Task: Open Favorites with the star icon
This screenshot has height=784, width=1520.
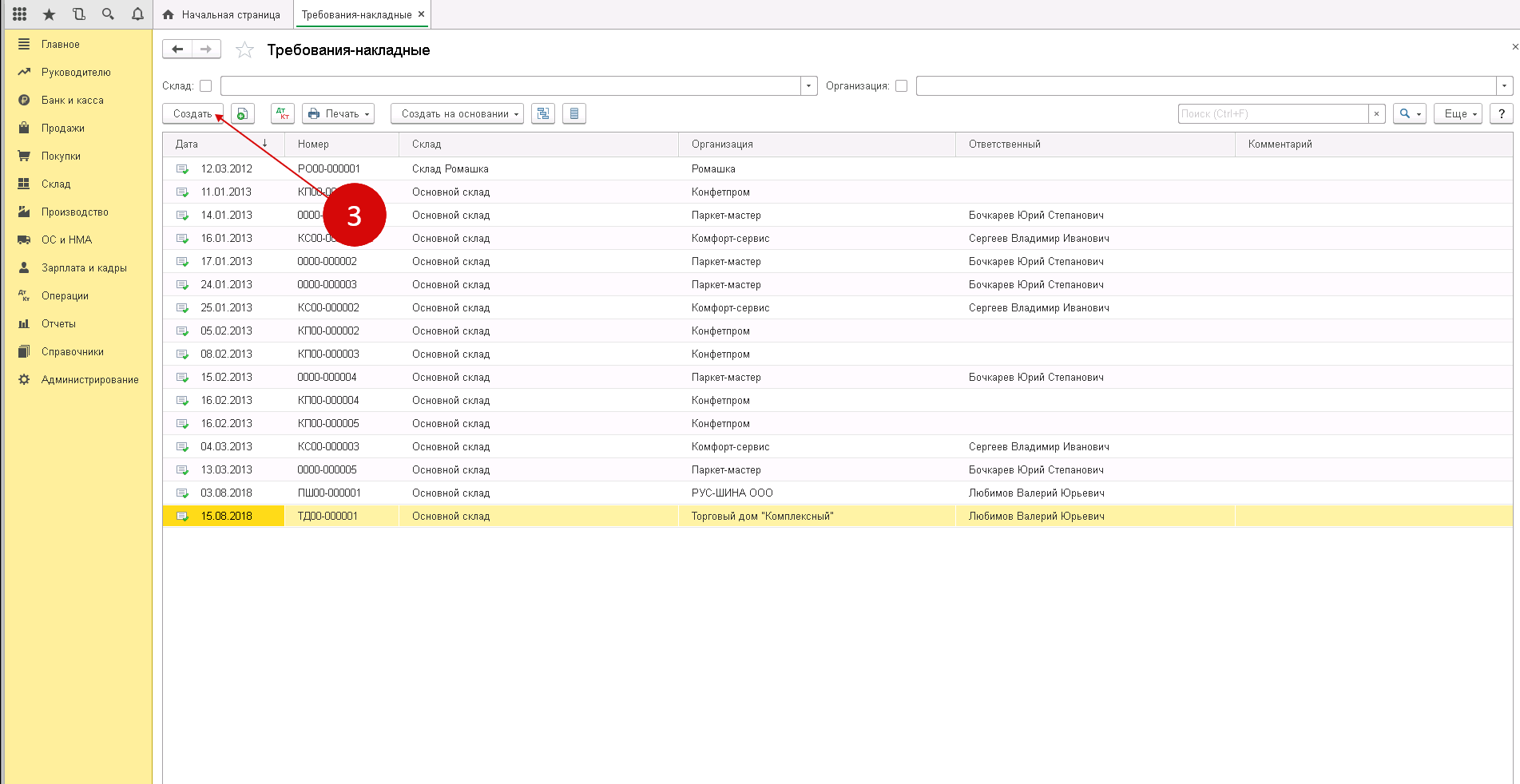Action: (50, 14)
